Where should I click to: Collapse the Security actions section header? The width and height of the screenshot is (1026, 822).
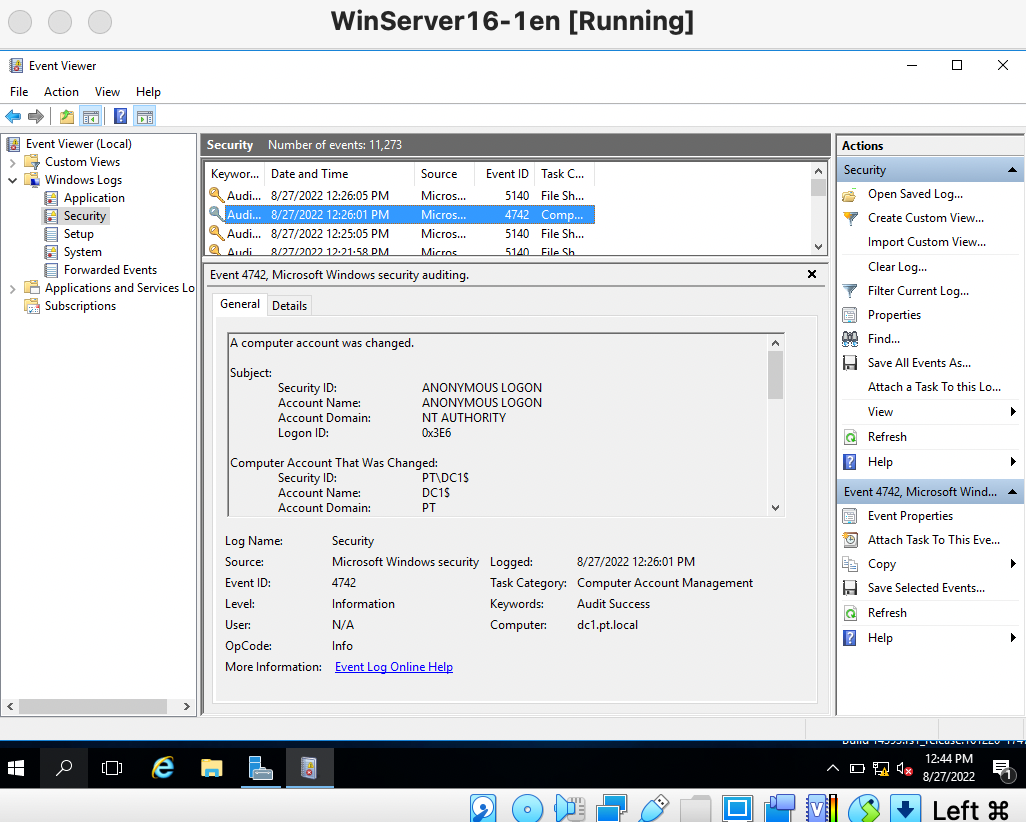click(1012, 170)
